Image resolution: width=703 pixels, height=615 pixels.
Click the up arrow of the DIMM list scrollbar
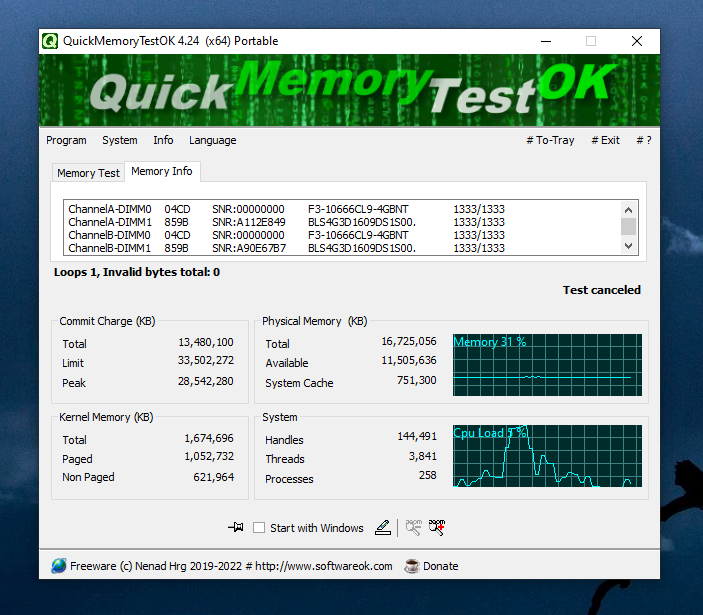(x=629, y=210)
